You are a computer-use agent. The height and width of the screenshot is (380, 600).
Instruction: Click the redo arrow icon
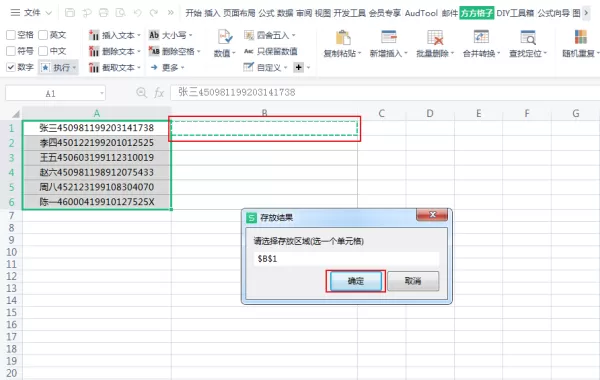pyautogui.click(x=154, y=13)
